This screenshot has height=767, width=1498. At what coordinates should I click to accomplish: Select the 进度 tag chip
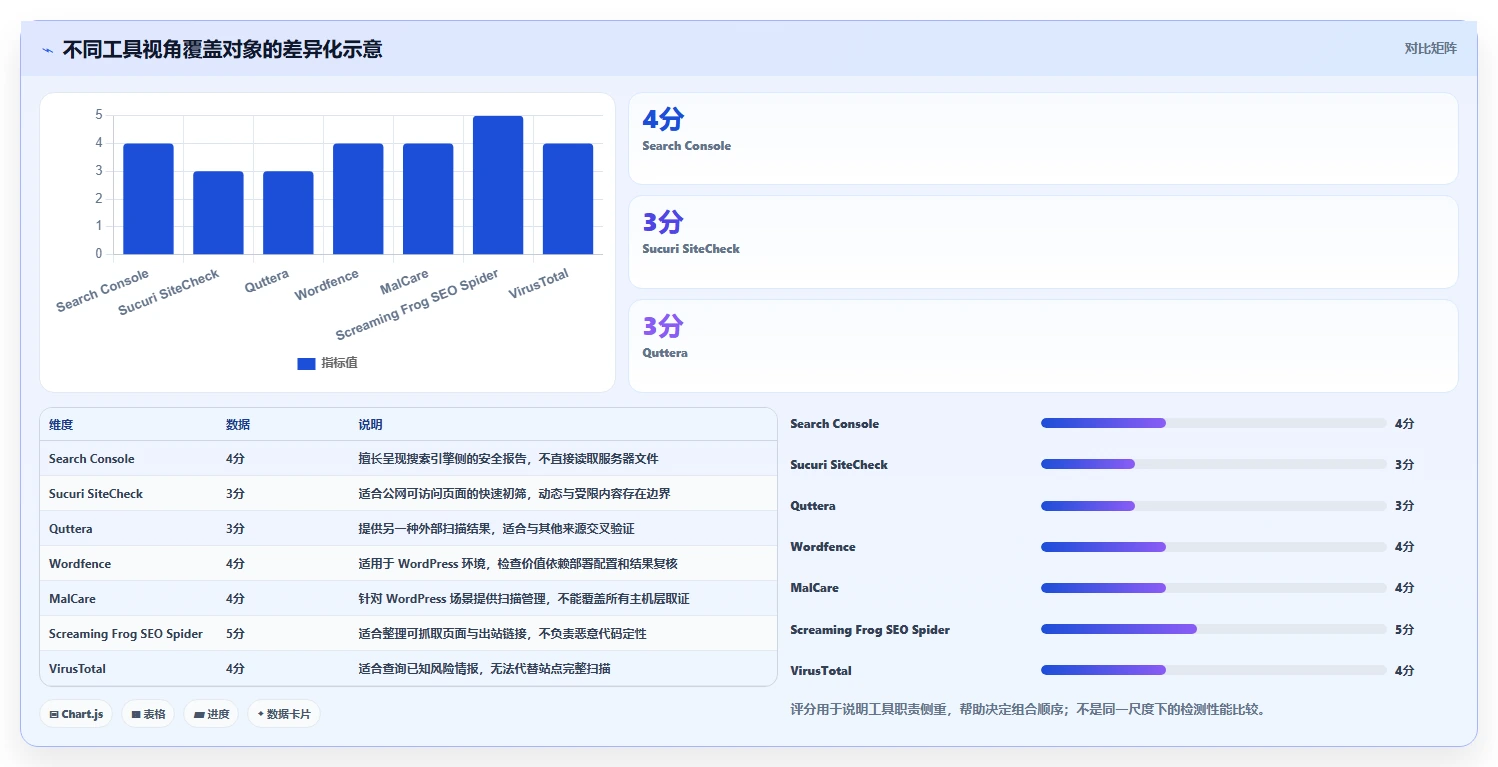coord(211,714)
